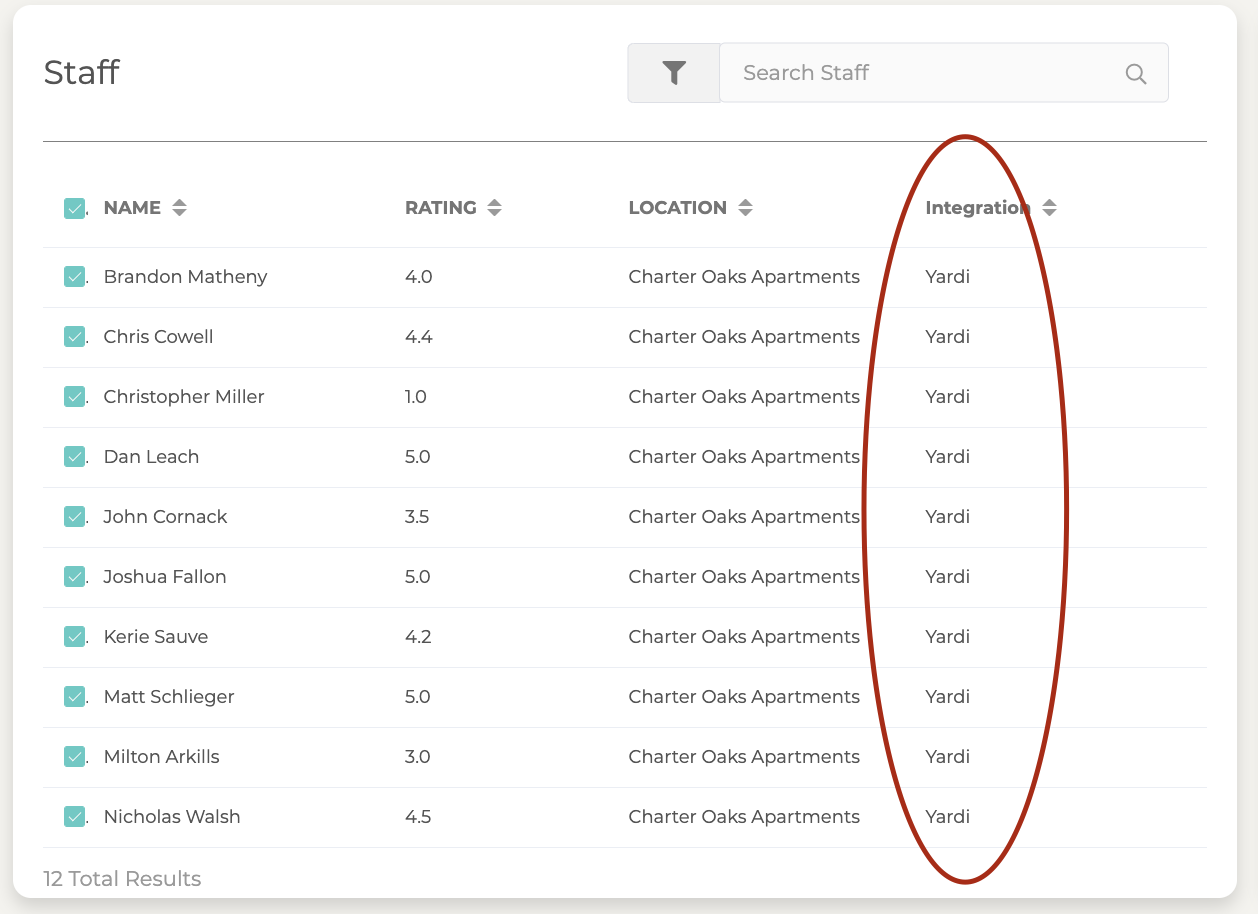Click the 12 Total Results text
Screen dimensions: 1258x914
122,879
